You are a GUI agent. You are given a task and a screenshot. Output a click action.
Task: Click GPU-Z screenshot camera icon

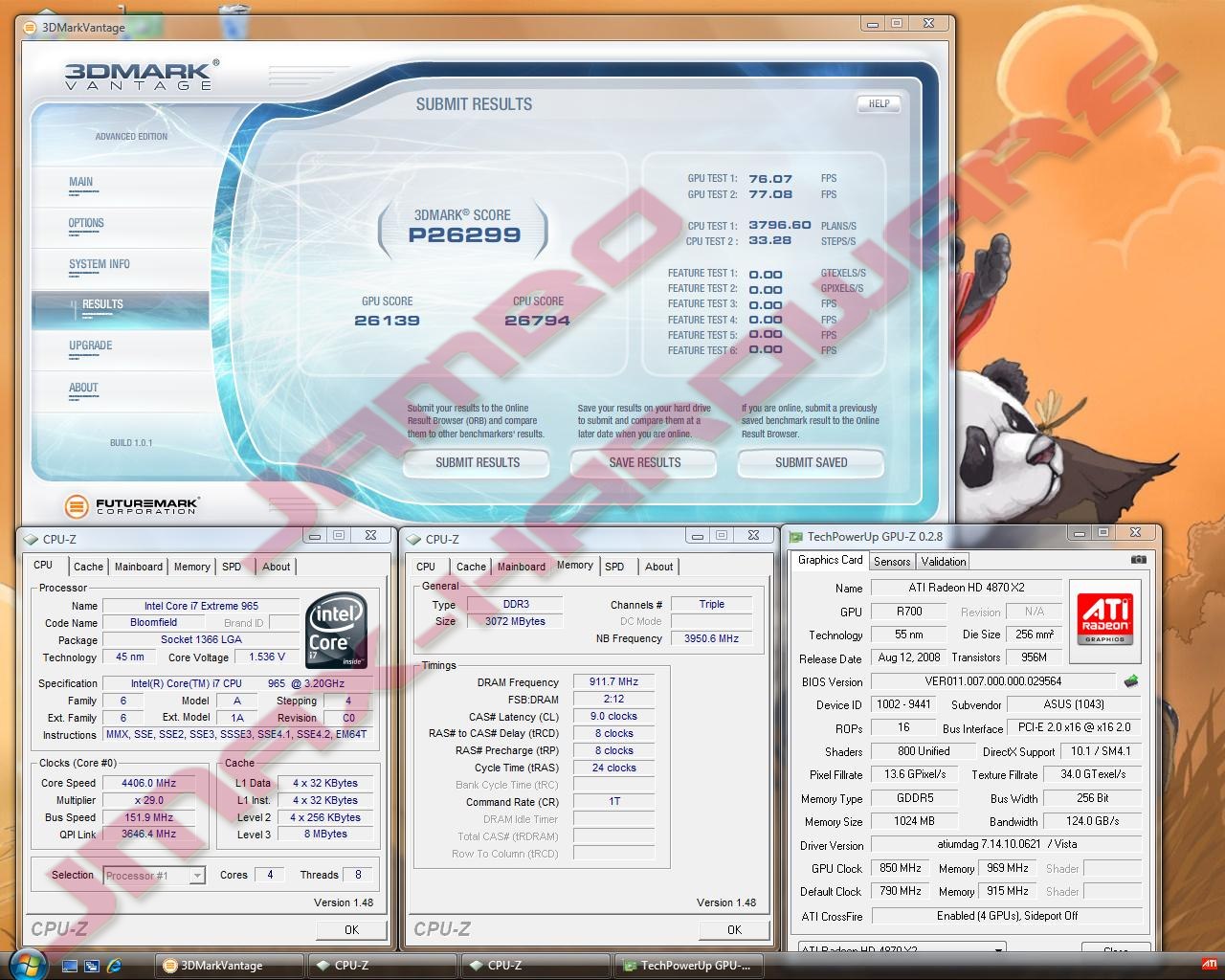[x=1138, y=559]
